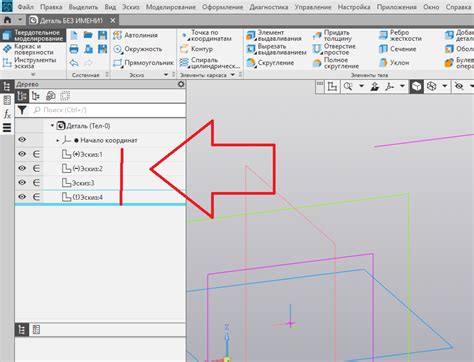Select the Окружность circle tool
This screenshot has height=362, width=474.
tap(137, 49)
